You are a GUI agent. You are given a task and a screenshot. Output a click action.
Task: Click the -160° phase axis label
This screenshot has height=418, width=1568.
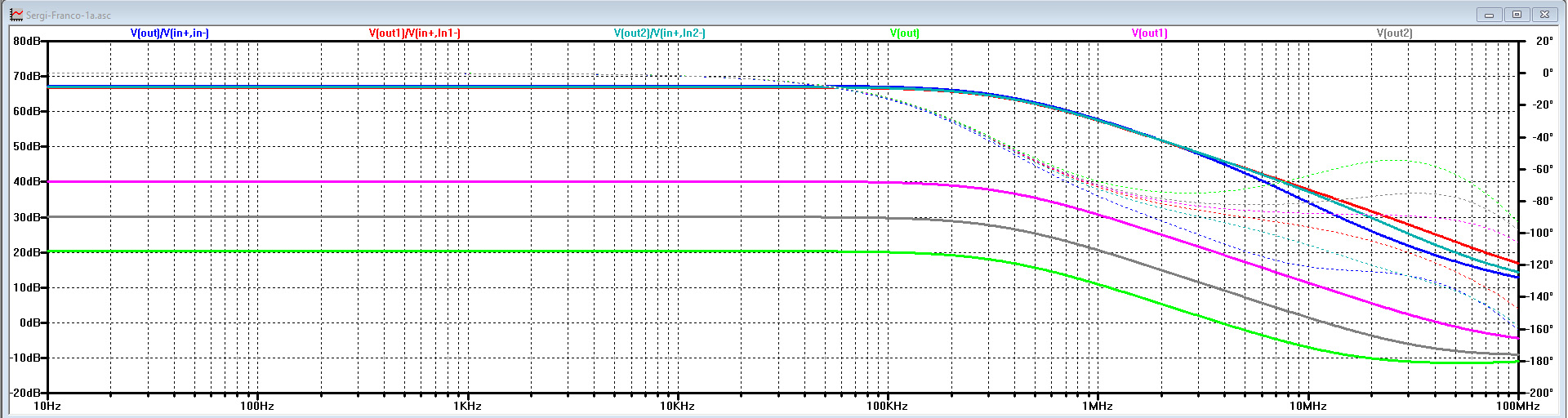[x=1540, y=329]
